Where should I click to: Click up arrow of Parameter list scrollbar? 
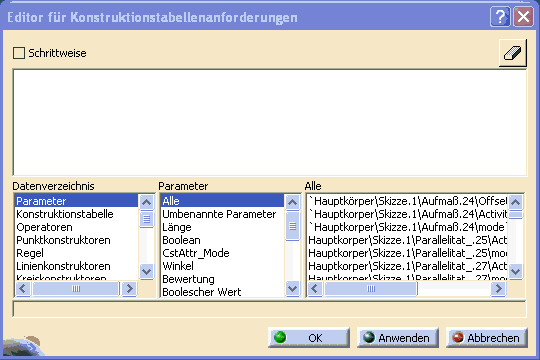coord(292,202)
